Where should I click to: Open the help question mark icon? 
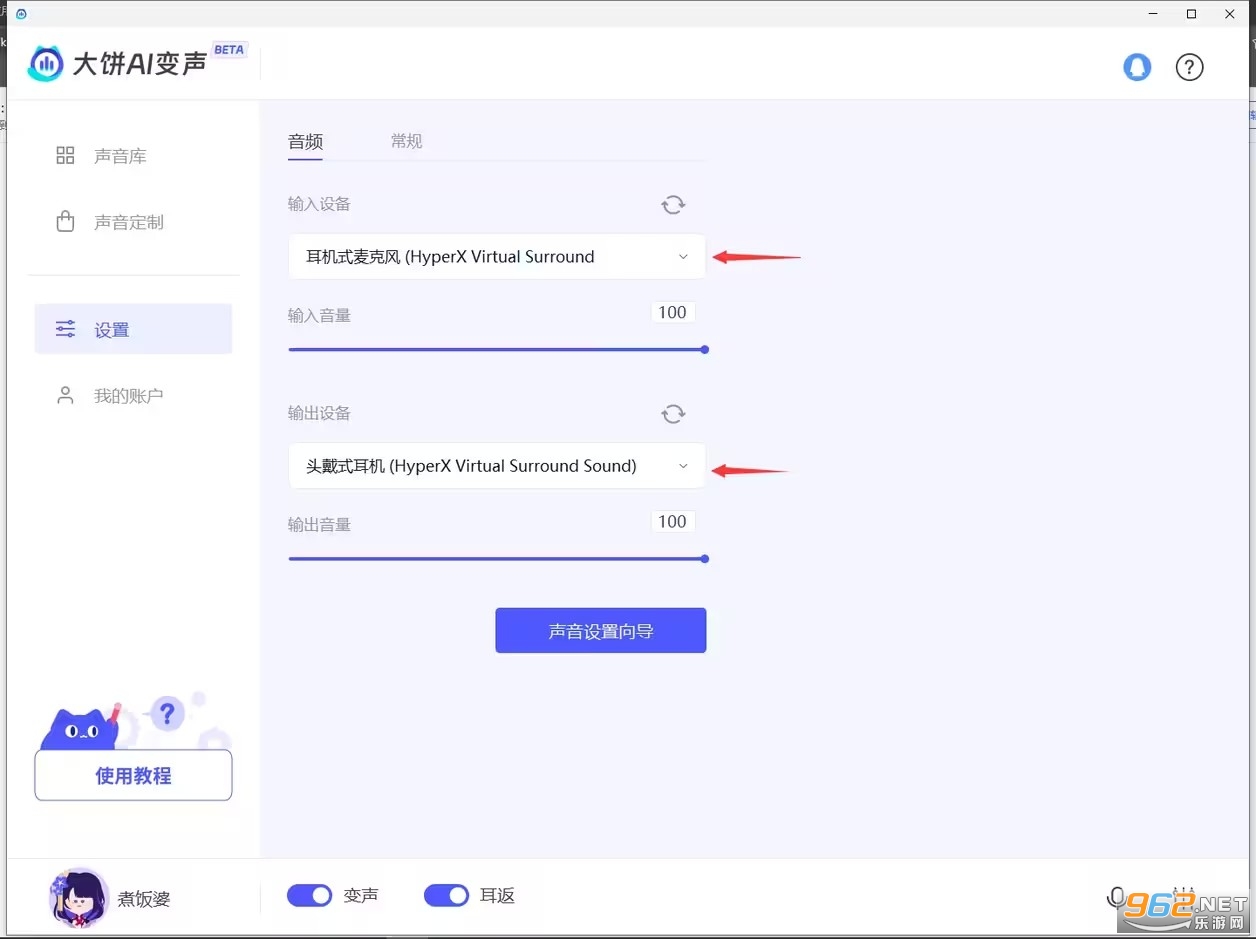click(x=1189, y=67)
